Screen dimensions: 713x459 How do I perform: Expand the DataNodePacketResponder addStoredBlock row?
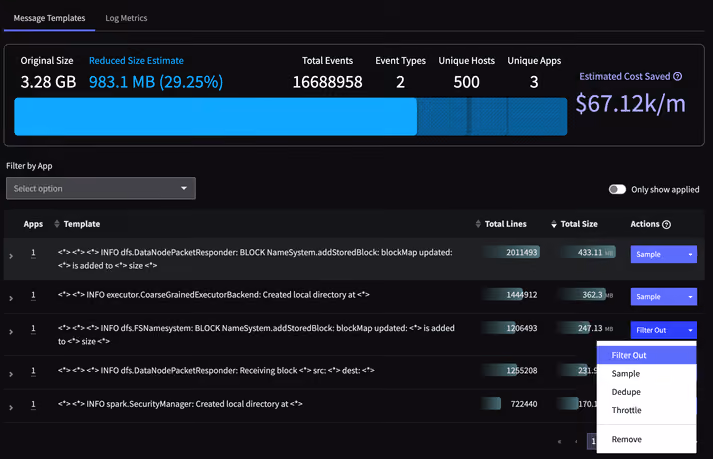pyautogui.click(x=11, y=257)
